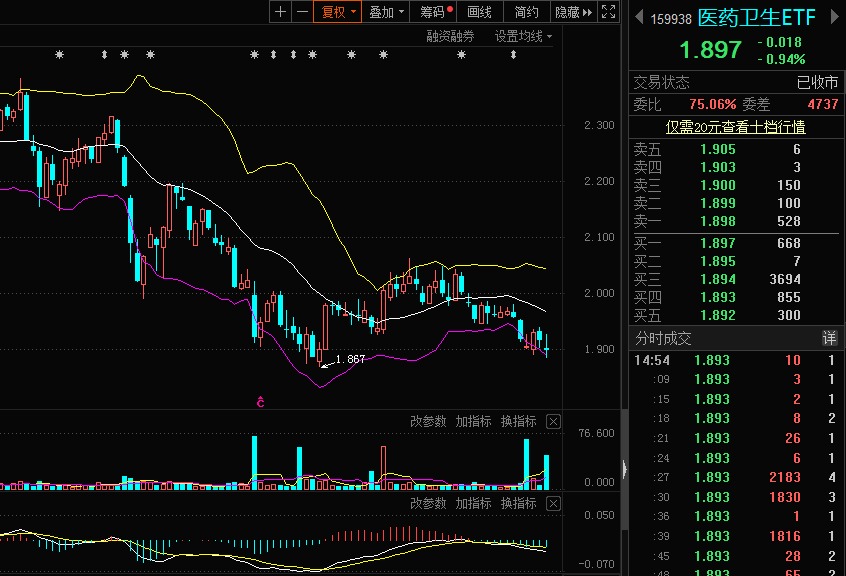Click 详 to view detailed trades
Viewport: 846px width, 576px height.
coord(829,338)
